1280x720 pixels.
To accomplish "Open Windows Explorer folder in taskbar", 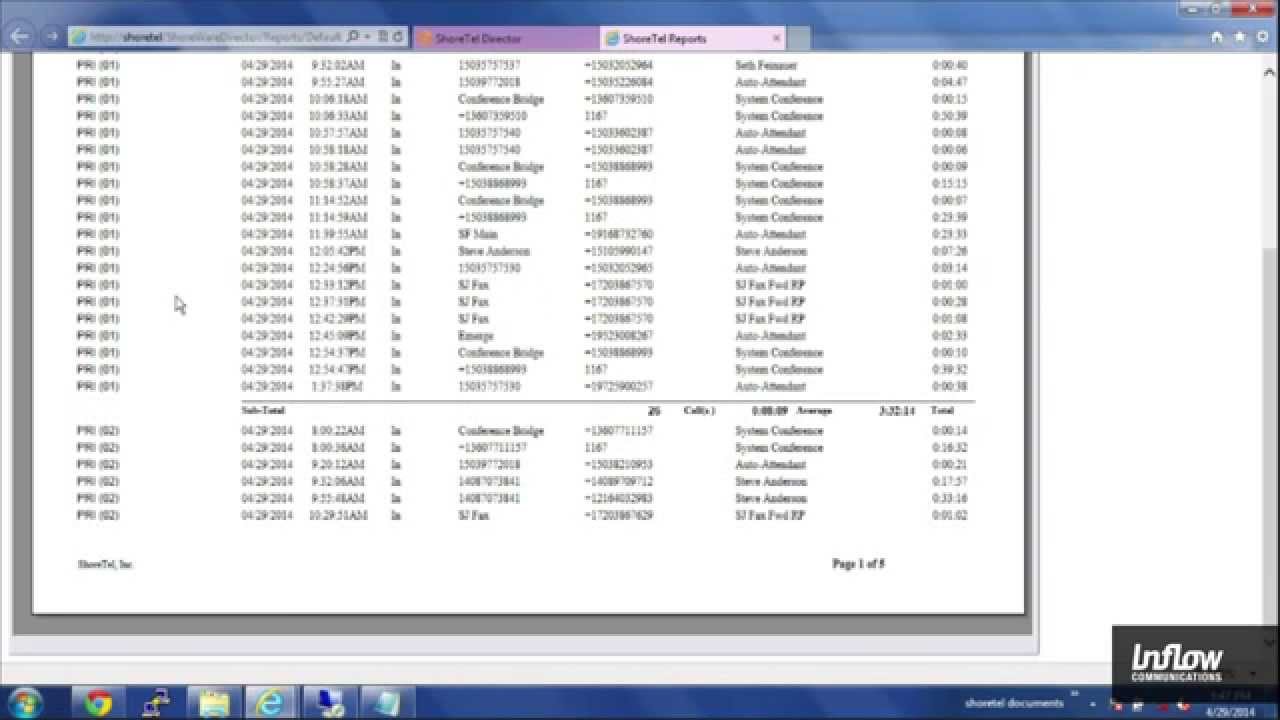I will click(213, 704).
